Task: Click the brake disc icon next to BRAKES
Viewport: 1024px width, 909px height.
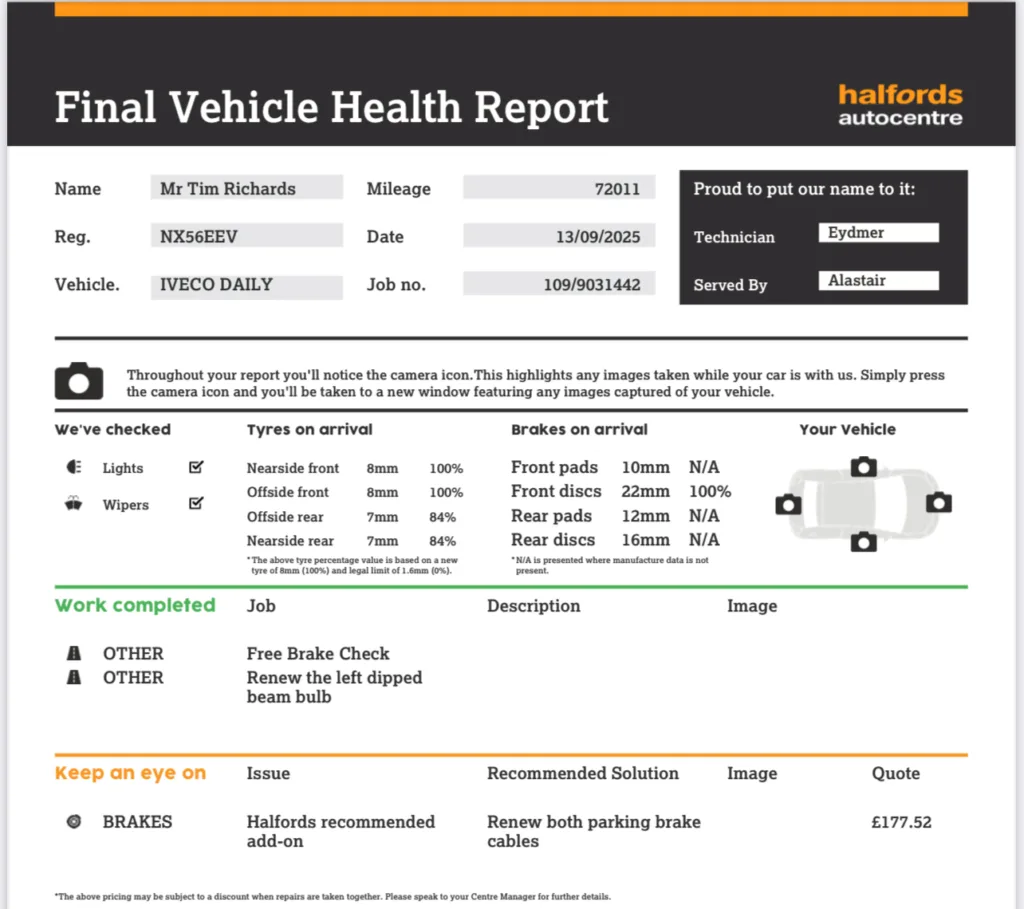Action: tap(74, 821)
